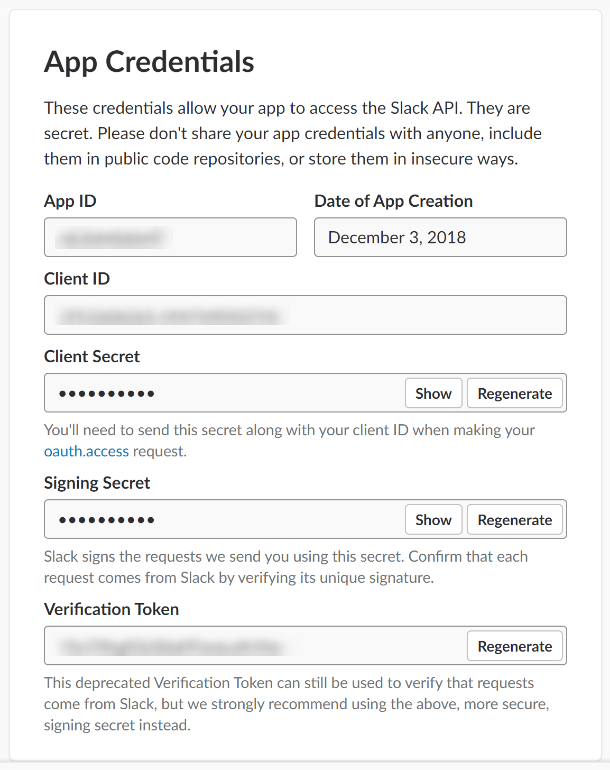Show the Client Secret value
610x770 pixels.
[x=433, y=393]
